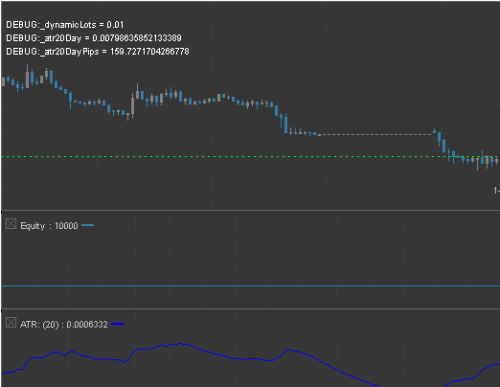Image resolution: width=500 pixels, height=387 pixels.
Task: Click divider between price chart and Equity panel
Action: [251, 210]
